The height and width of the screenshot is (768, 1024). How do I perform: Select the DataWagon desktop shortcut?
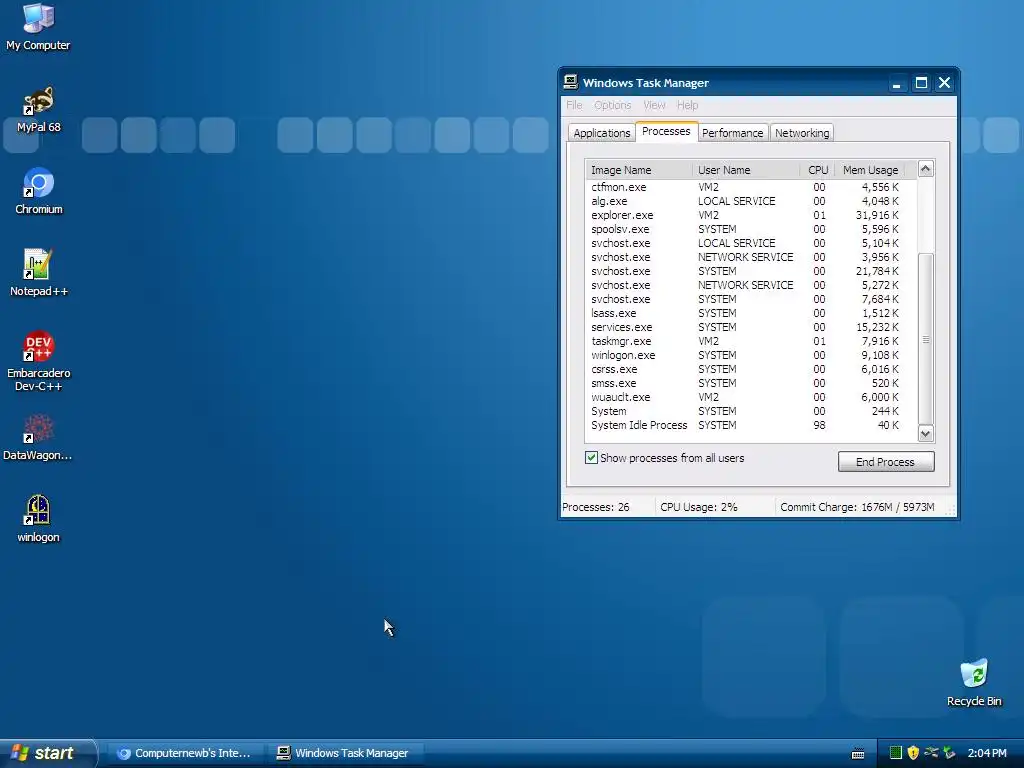coord(38,438)
